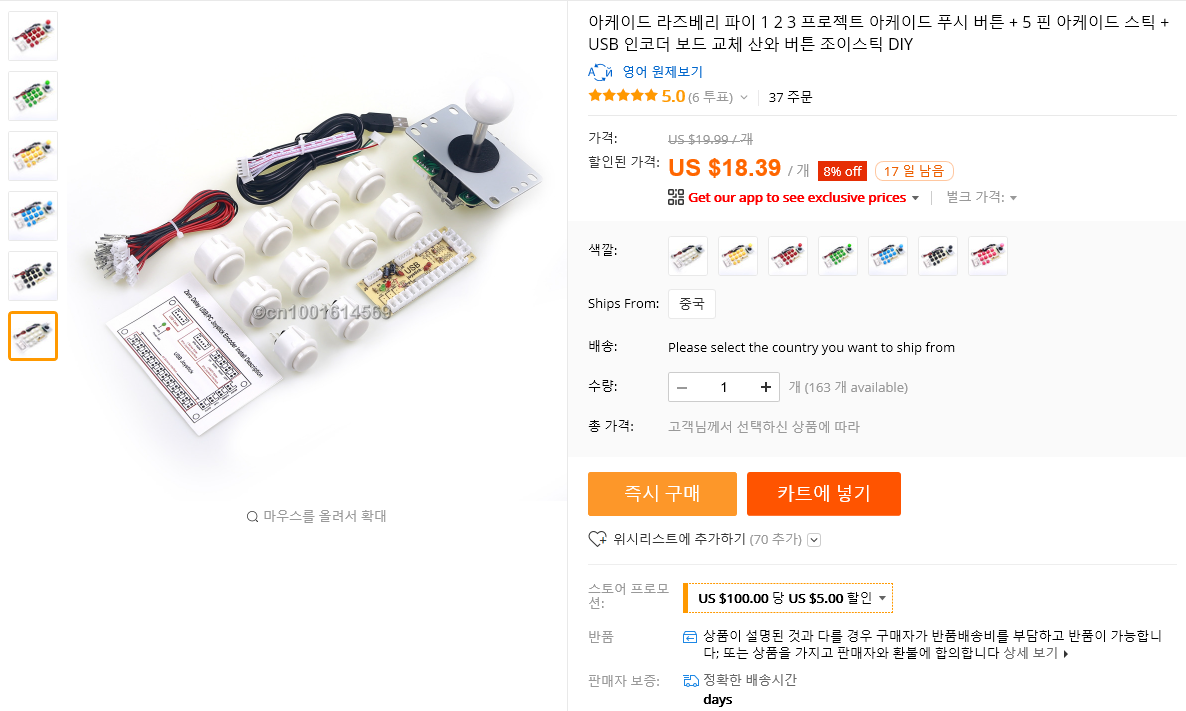The width and height of the screenshot is (1186, 711).
Task: Choose the green button kit color option
Action: [838, 256]
